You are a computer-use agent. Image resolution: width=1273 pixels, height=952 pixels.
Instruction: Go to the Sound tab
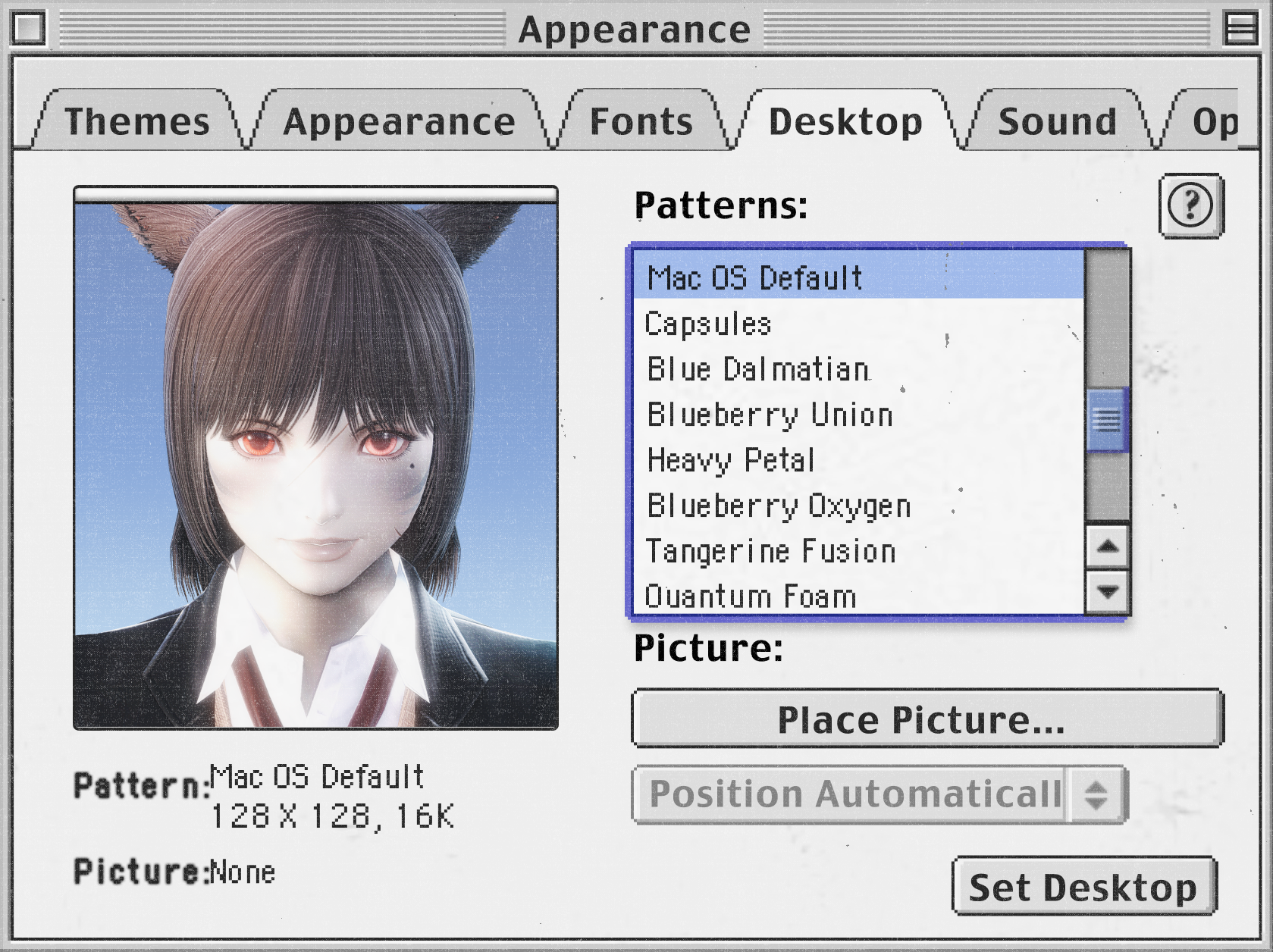pos(1057,121)
